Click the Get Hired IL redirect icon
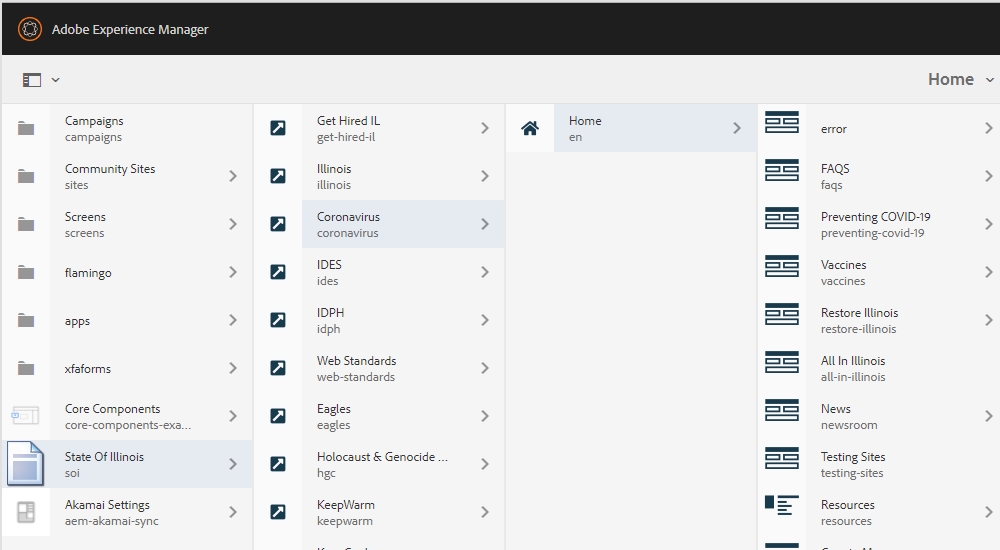This screenshot has height=550, width=1000. tap(278, 128)
